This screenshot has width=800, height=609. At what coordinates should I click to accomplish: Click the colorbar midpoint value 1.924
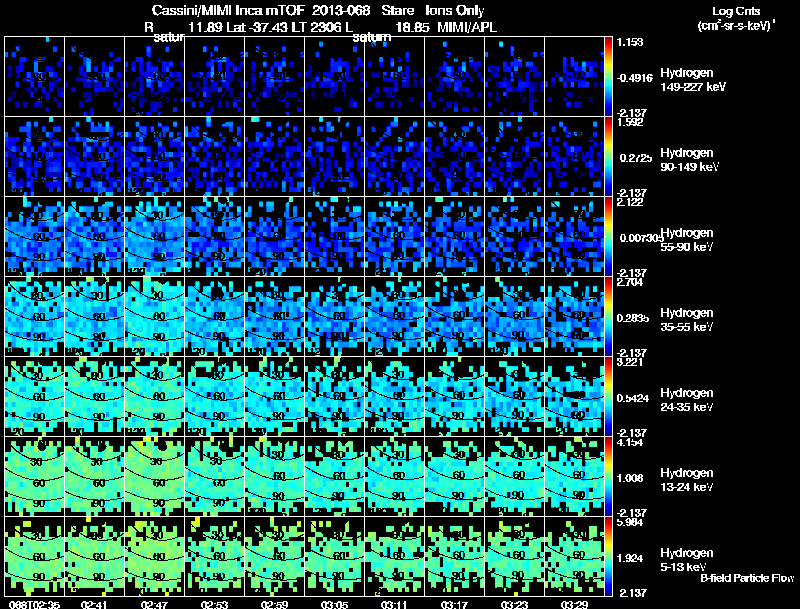pyautogui.click(x=631, y=559)
